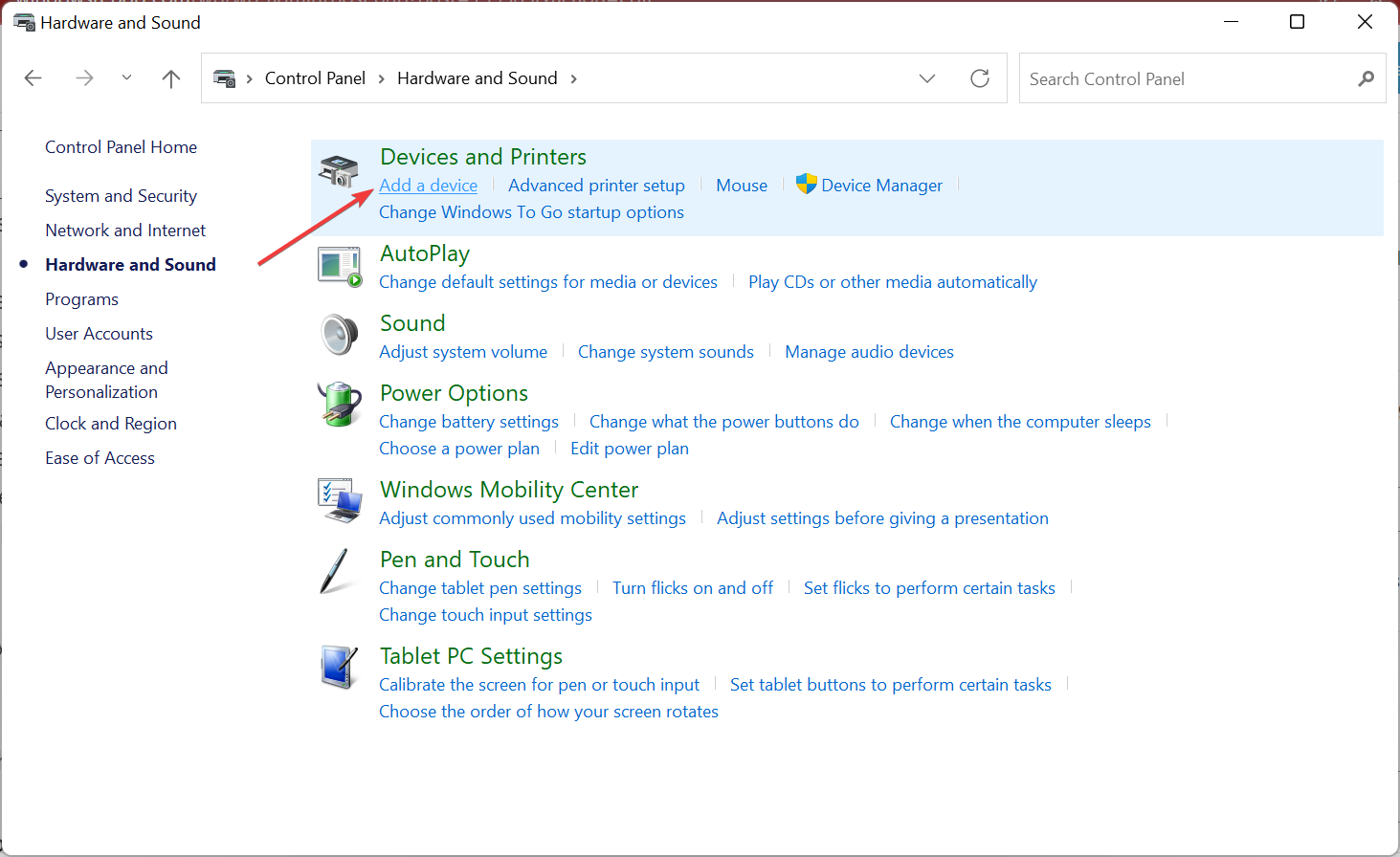Screen dimensions: 1400x857
Task: Click the address bar Control Panel icon
Action: coord(225,78)
